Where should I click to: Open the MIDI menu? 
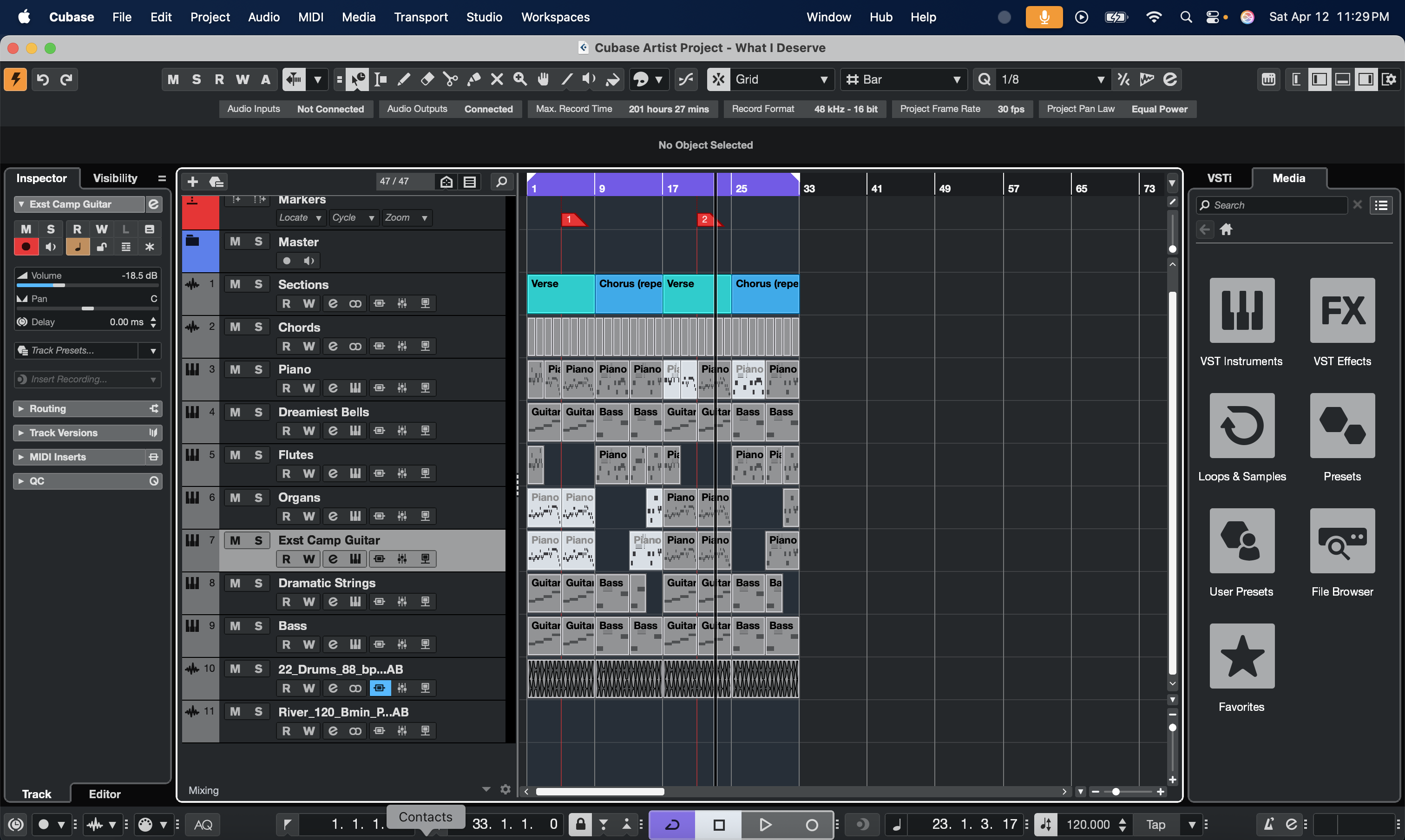tap(311, 17)
